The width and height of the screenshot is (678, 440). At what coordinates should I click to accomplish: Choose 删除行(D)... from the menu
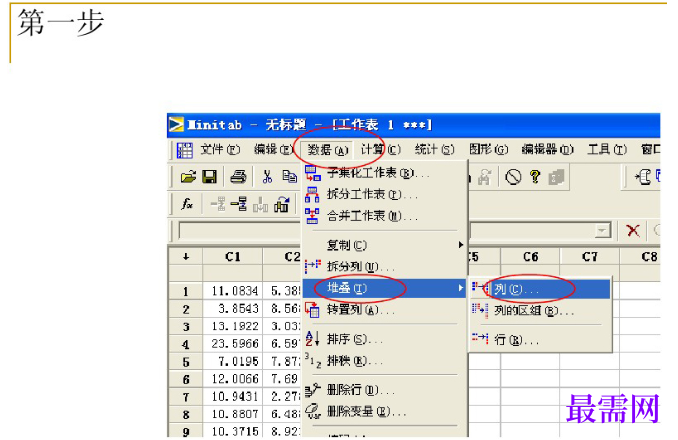pyautogui.click(x=385, y=390)
